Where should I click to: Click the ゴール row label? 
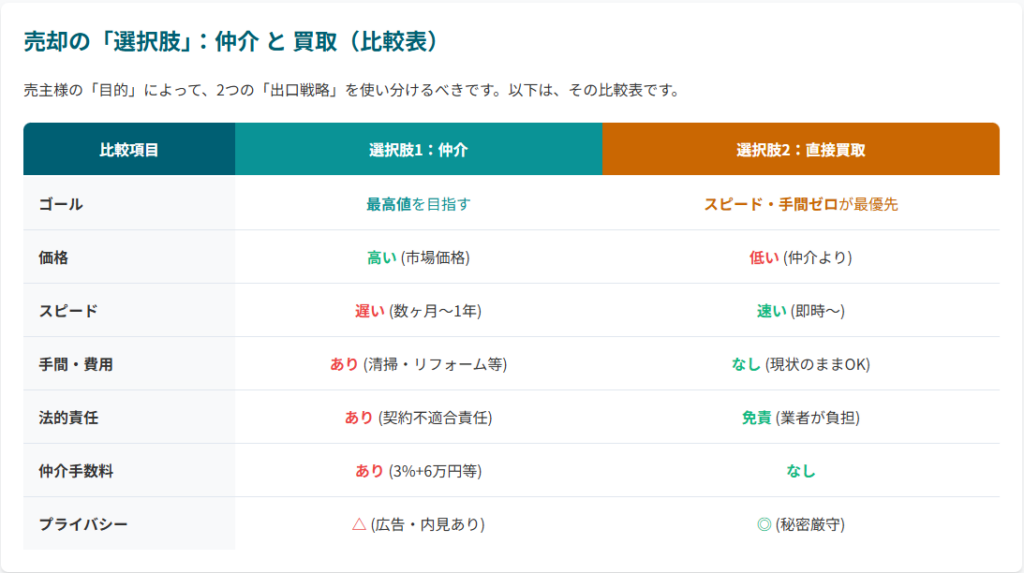(x=60, y=204)
